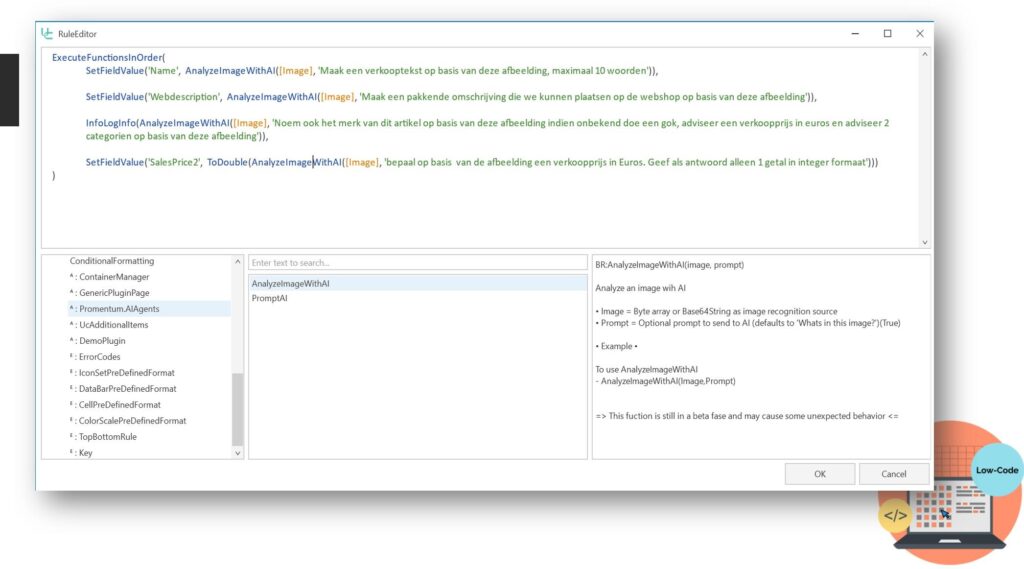Screen dimensions: 1024x569
Task: Maximize the RuleEditor window
Action: [x=887, y=33]
